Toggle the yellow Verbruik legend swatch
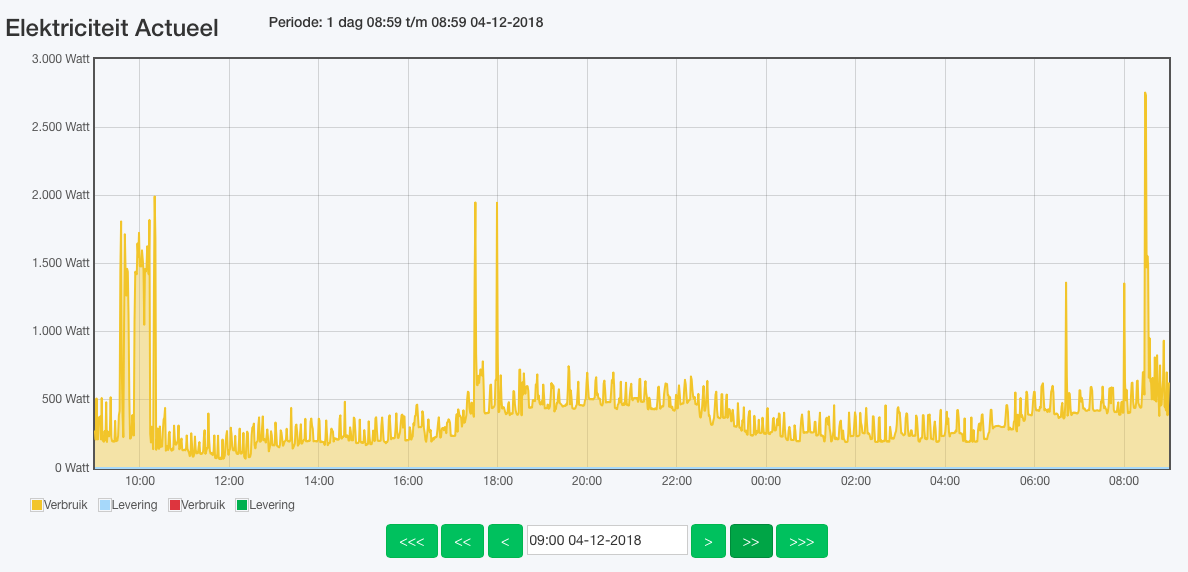The width and height of the screenshot is (1188, 572). tap(37, 505)
